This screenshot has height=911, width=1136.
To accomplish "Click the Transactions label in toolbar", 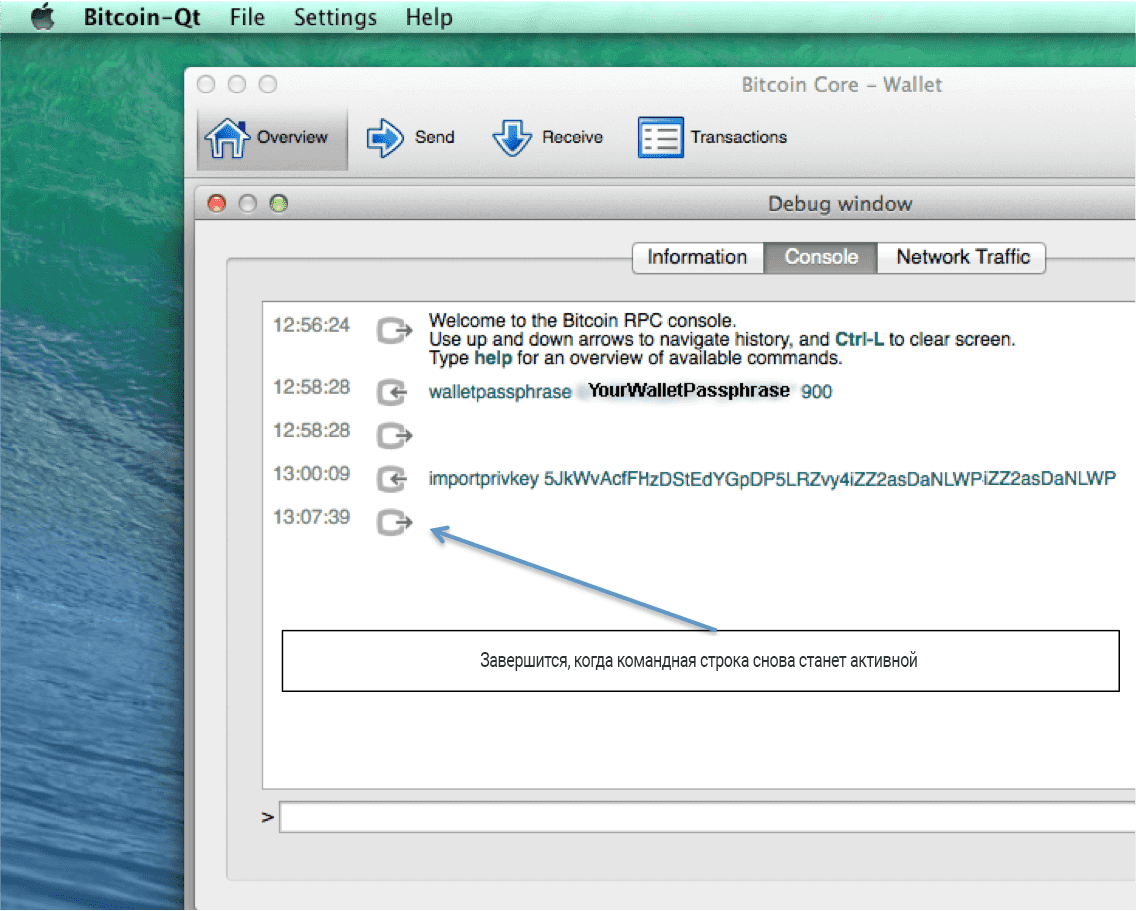I will [739, 137].
